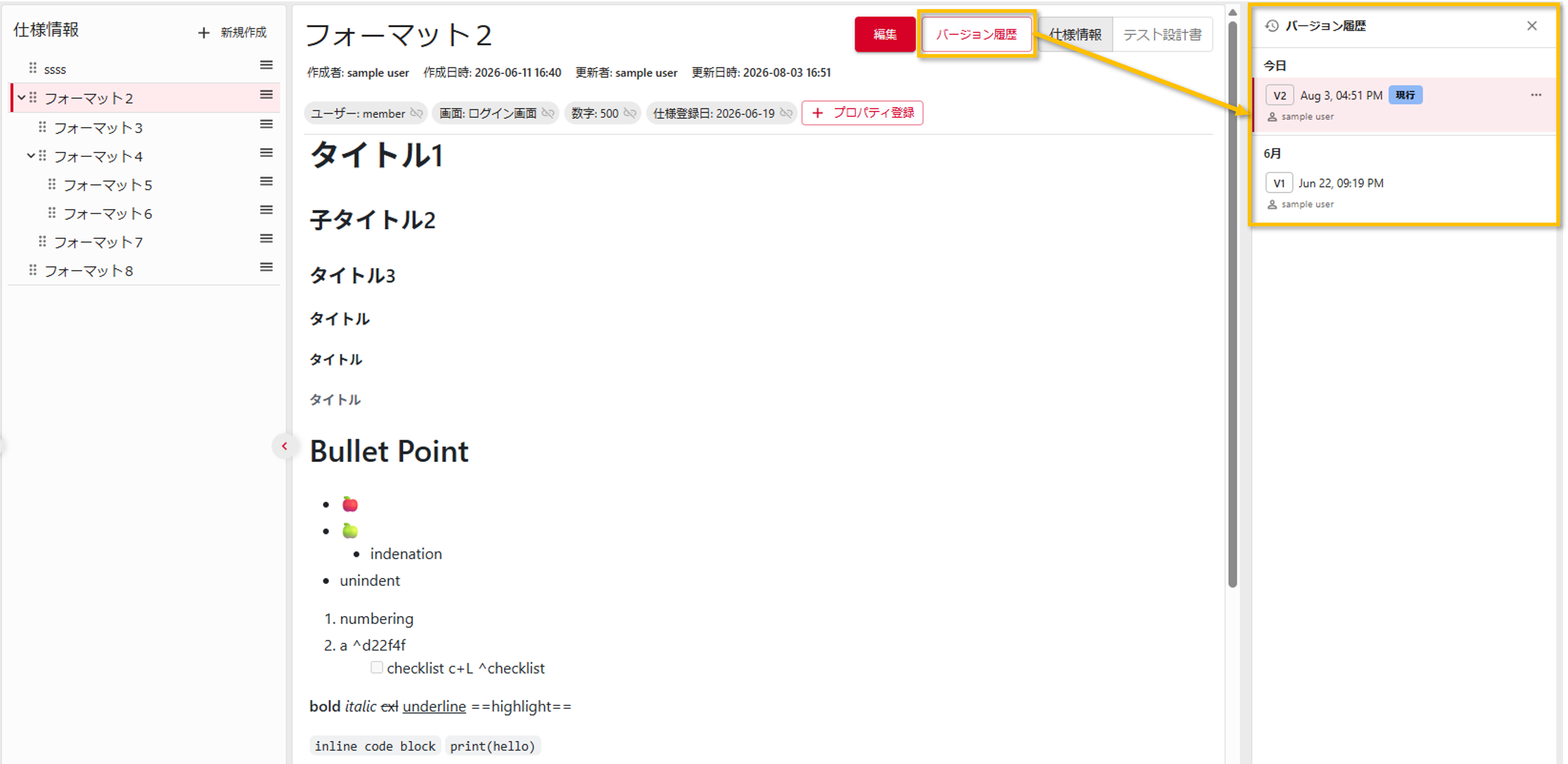
Task: Open the ssss tree item
Action: point(55,69)
